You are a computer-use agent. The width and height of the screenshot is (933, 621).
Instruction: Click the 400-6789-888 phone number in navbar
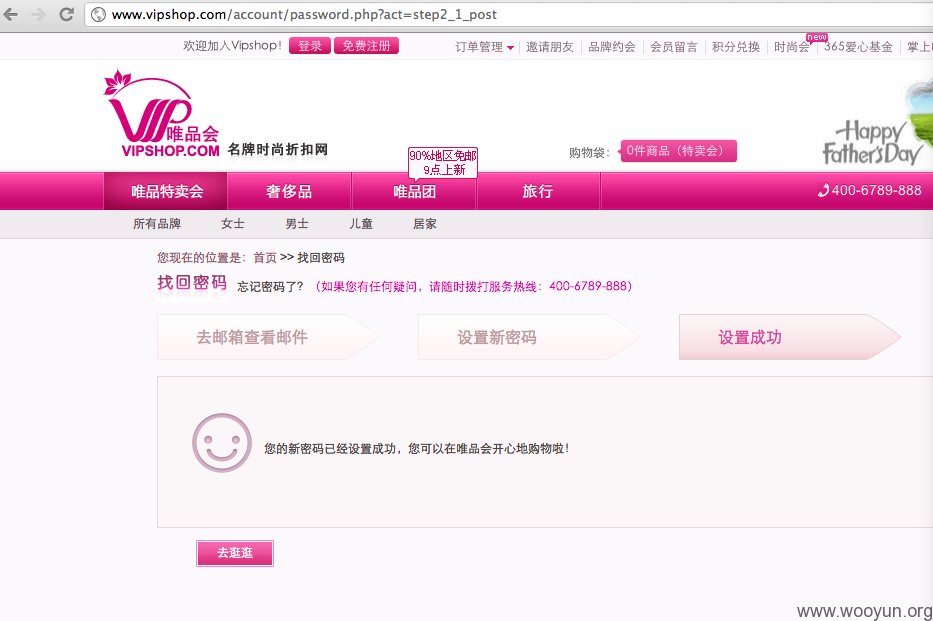(x=876, y=190)
